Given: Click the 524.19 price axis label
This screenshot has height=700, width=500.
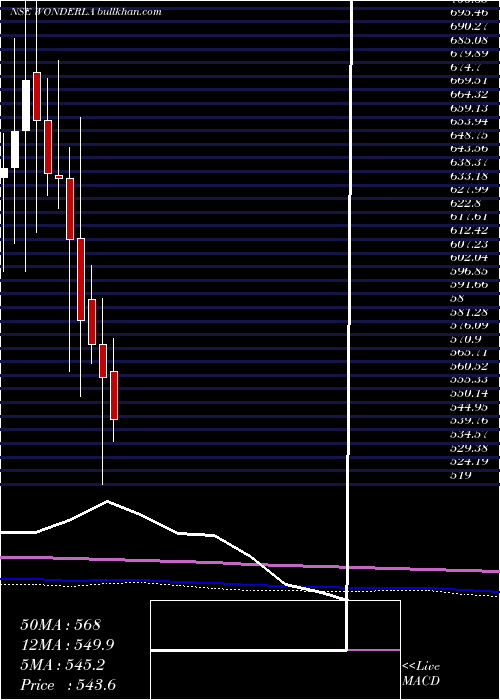Looking at the screenshot, I should tap(468, 462).
